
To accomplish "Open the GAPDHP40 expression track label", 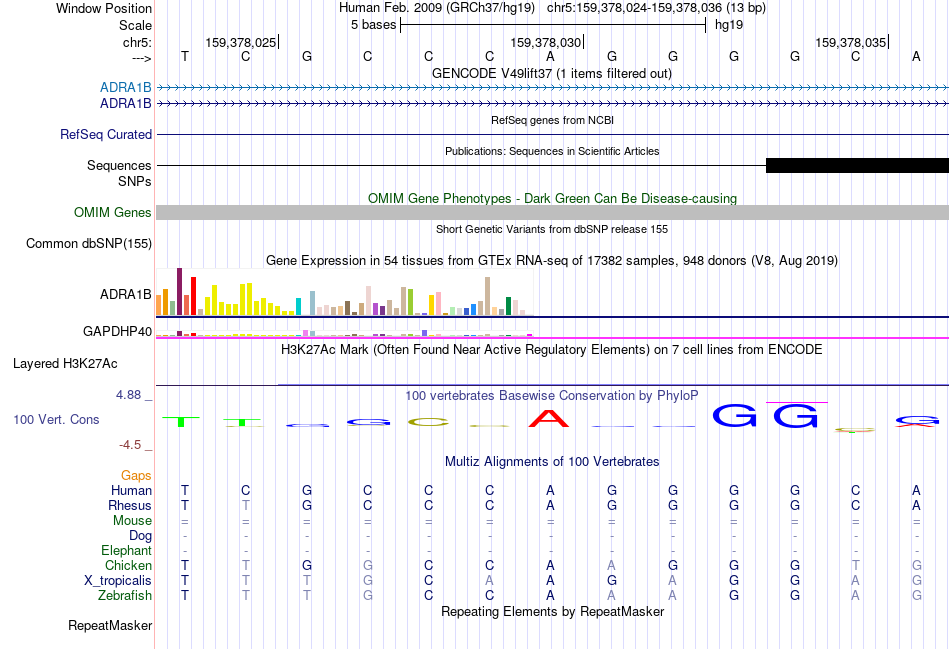I will (118, 331).
